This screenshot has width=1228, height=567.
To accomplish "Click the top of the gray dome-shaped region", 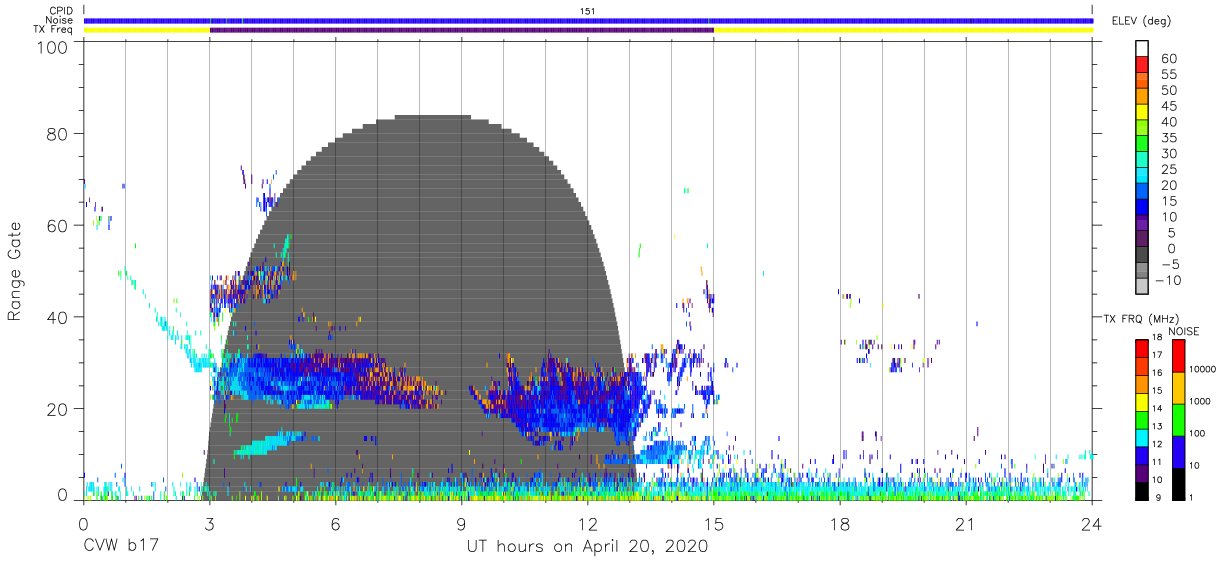I will pos(433,117).
